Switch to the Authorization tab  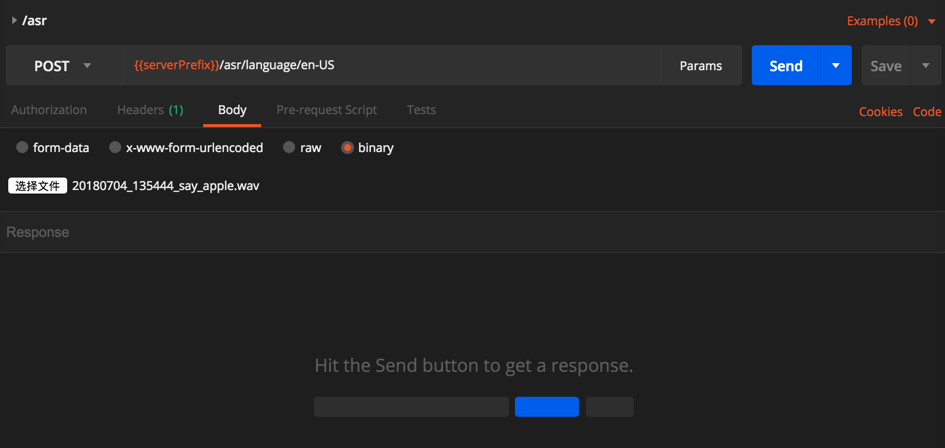tap(49, 110)
